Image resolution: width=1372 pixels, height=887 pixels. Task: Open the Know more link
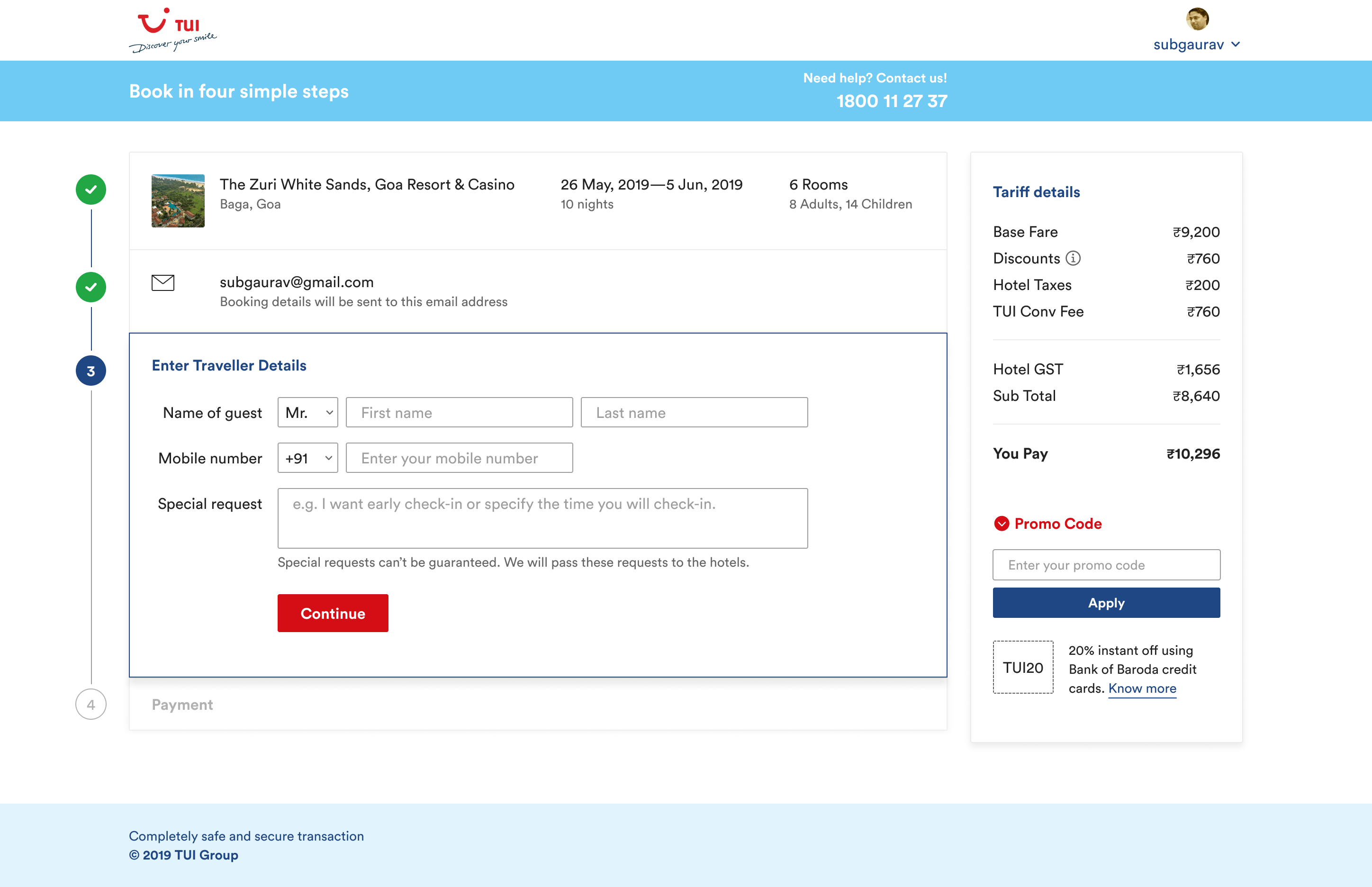tap(1142, 688)
